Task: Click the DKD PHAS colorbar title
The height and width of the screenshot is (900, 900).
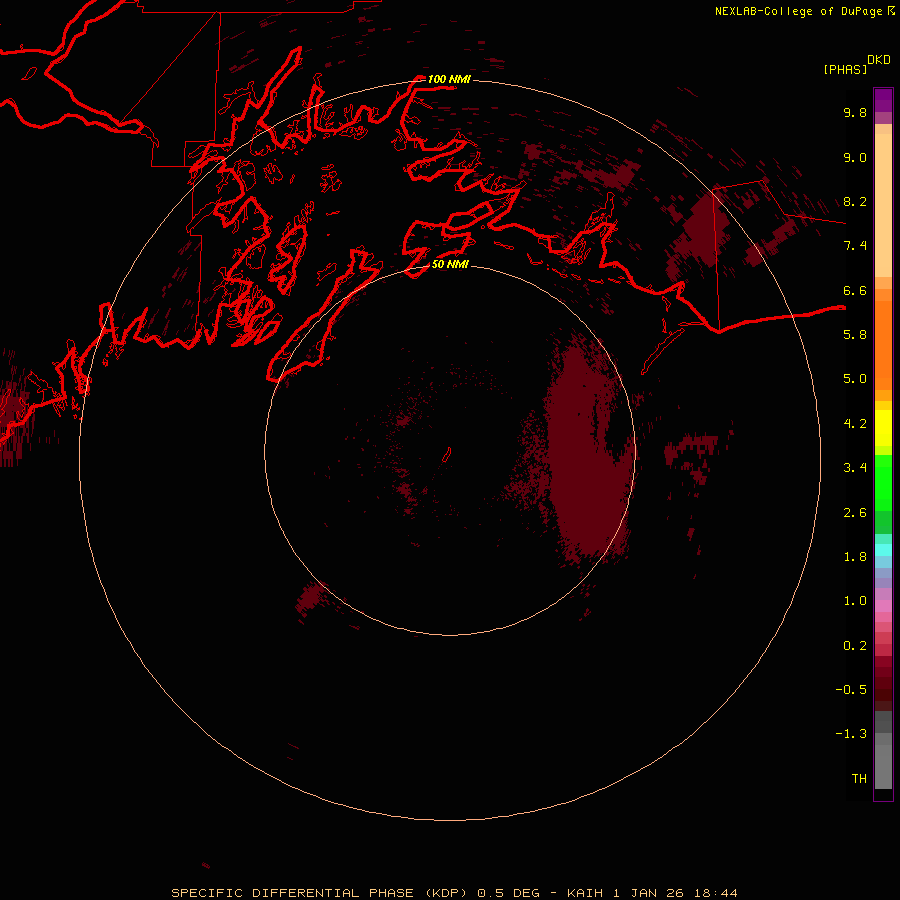Action: pos(857,64)
